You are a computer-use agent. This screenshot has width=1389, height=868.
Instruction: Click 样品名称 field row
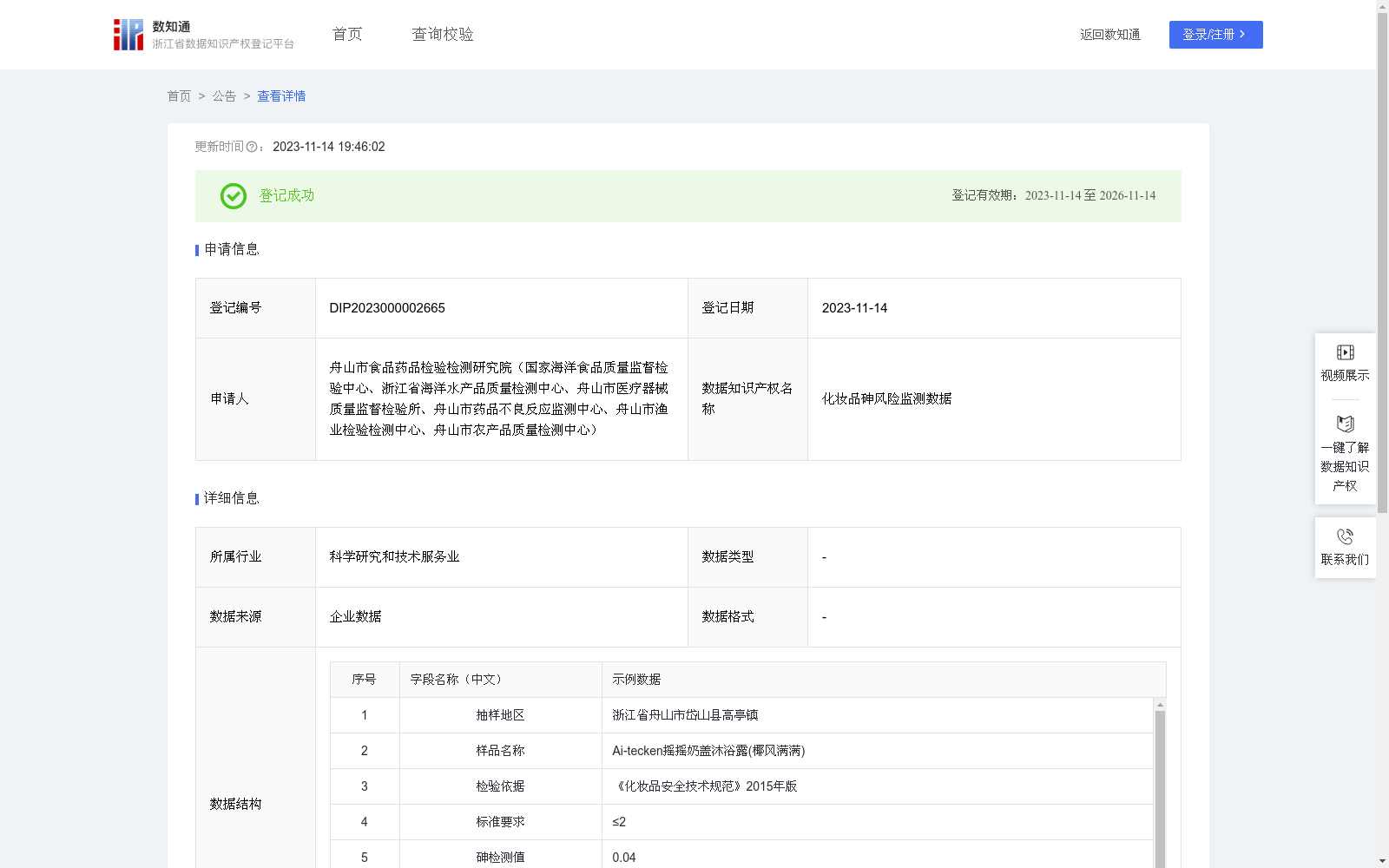click(741, 751)
